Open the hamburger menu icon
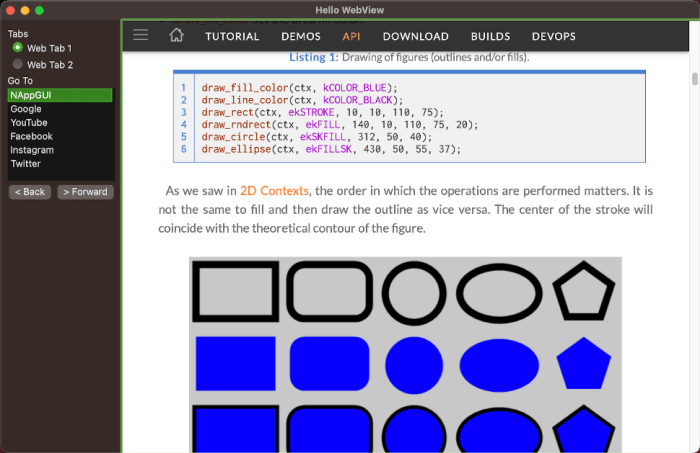The width and height of the screenshot is (700, 453). coord(140,35)
